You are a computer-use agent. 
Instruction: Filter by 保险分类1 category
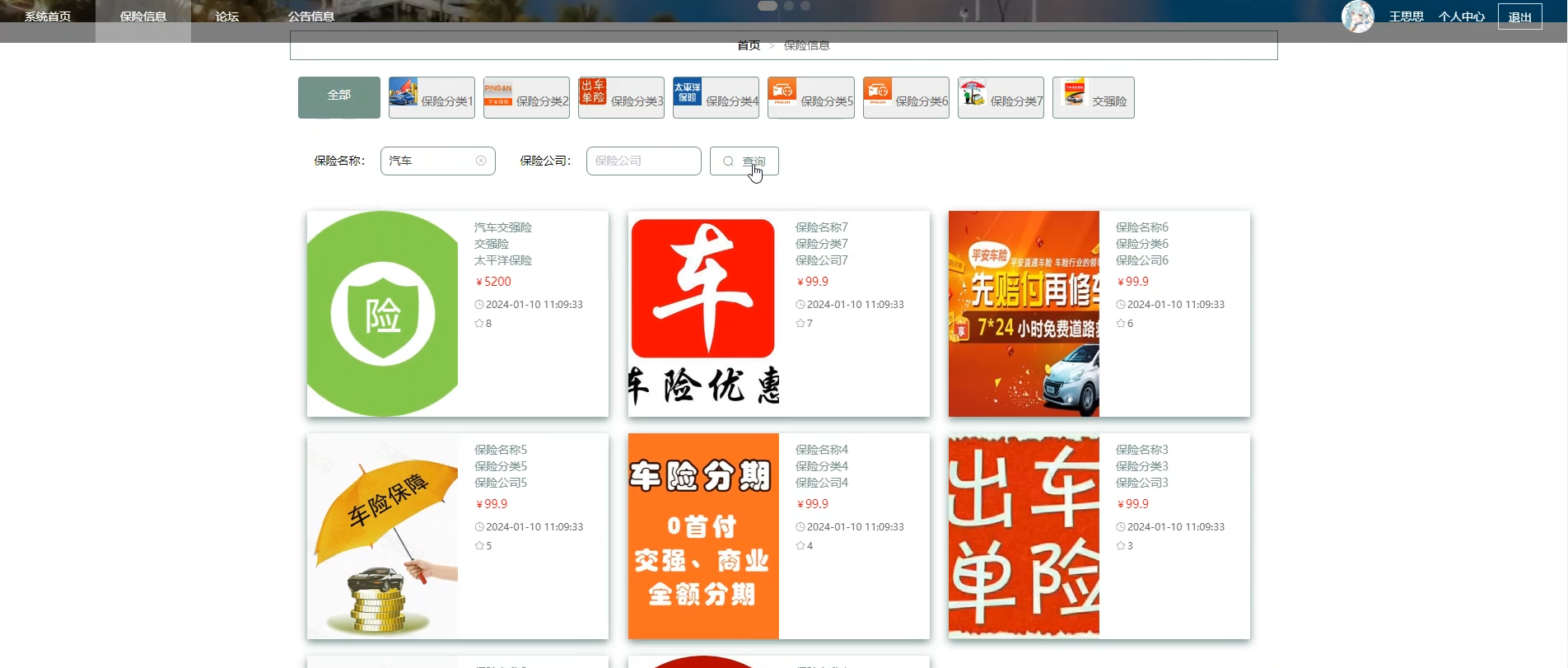coord(432,97)
